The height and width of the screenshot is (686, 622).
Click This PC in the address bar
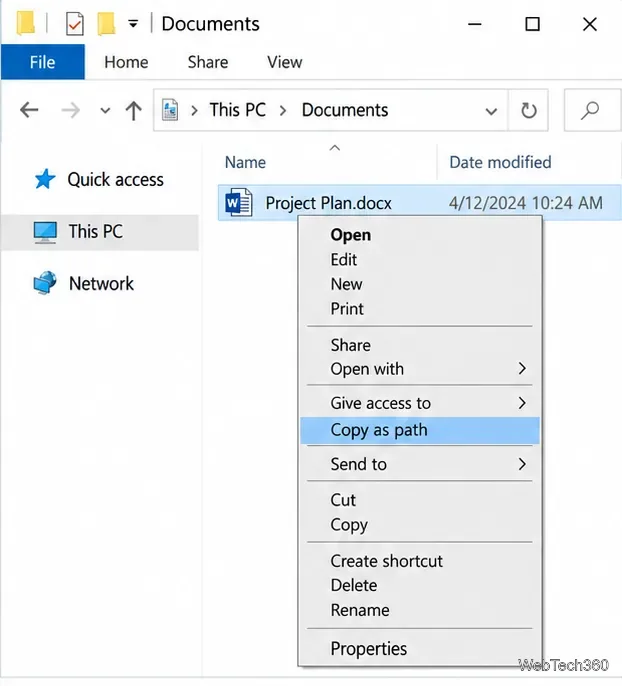(x=238, y=110)
